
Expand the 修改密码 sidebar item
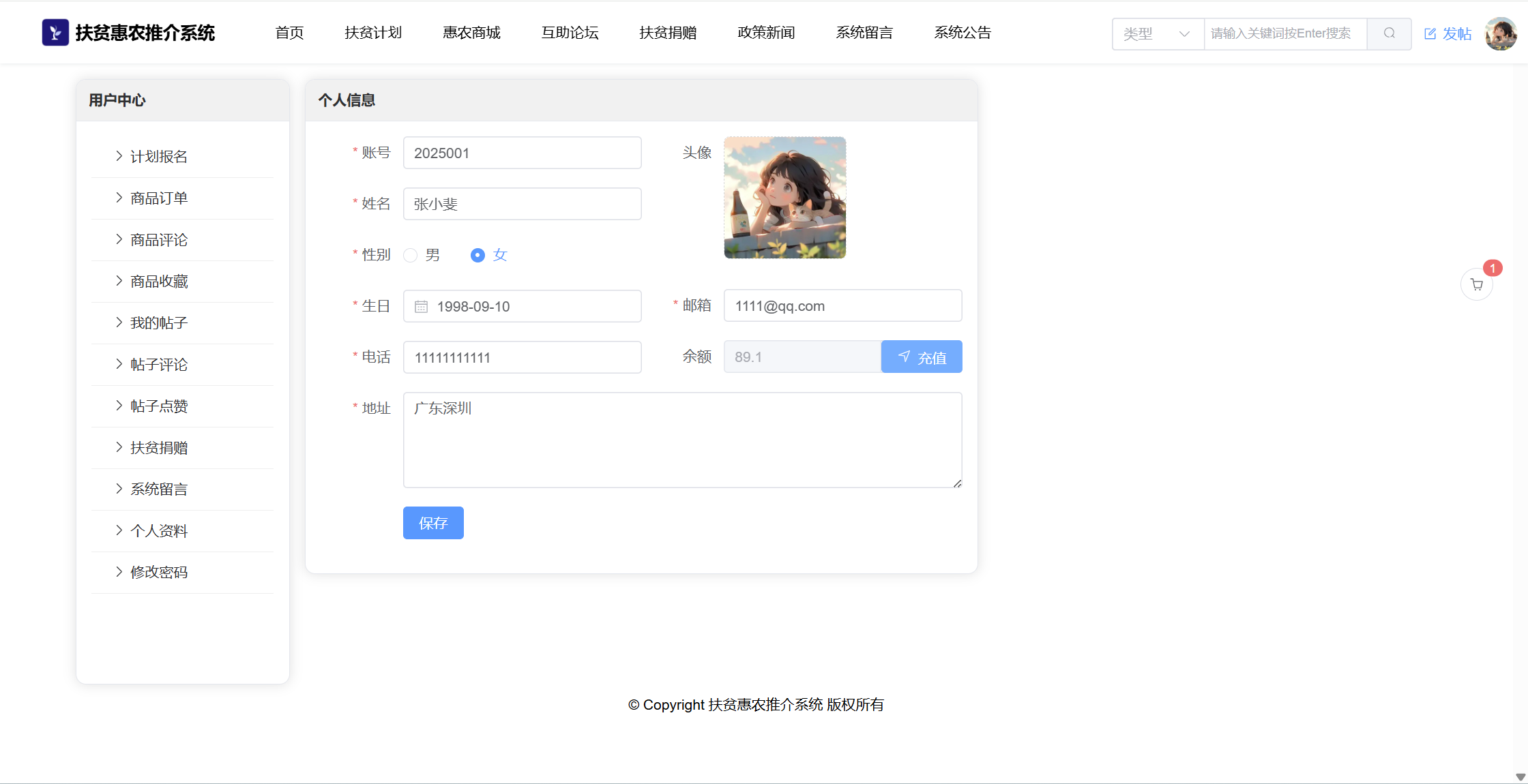pos(158,573)
